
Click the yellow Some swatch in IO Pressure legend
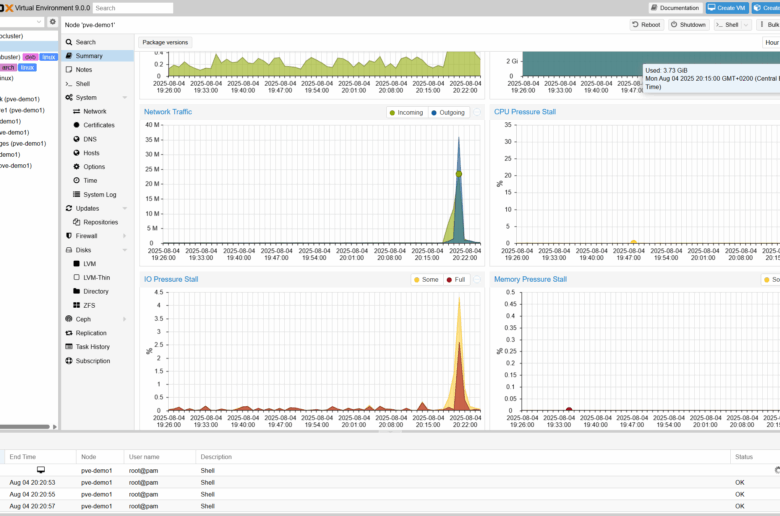[x=417, y=280]
